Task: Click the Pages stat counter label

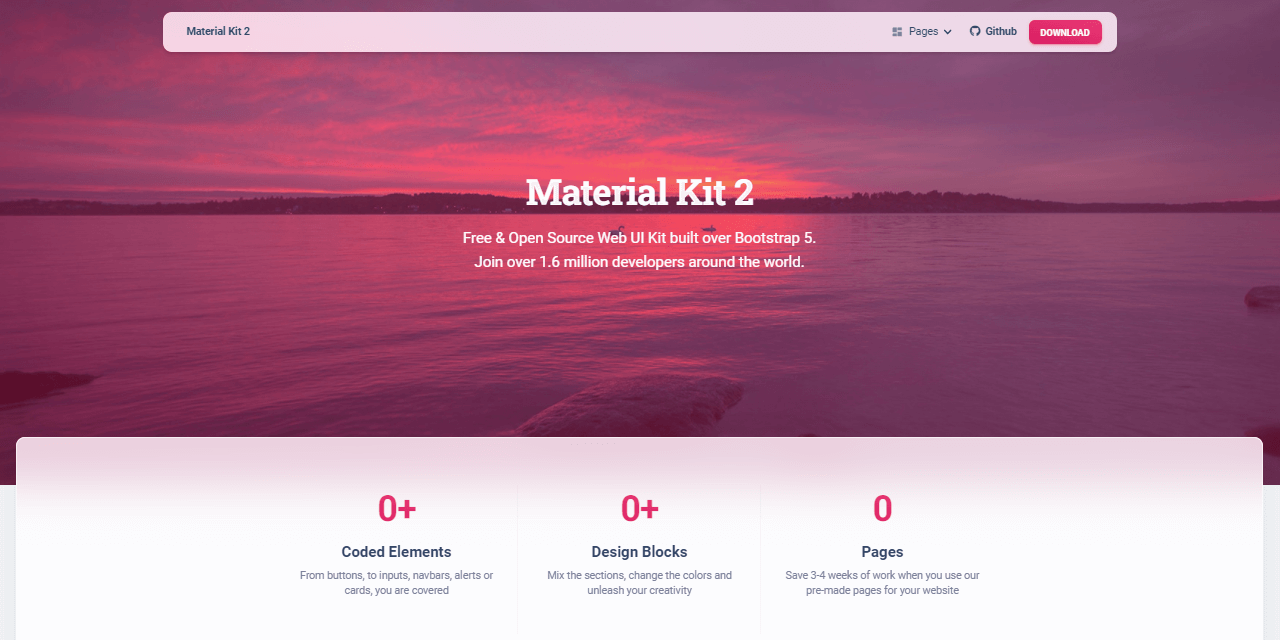Action: (x=882, y=552)
